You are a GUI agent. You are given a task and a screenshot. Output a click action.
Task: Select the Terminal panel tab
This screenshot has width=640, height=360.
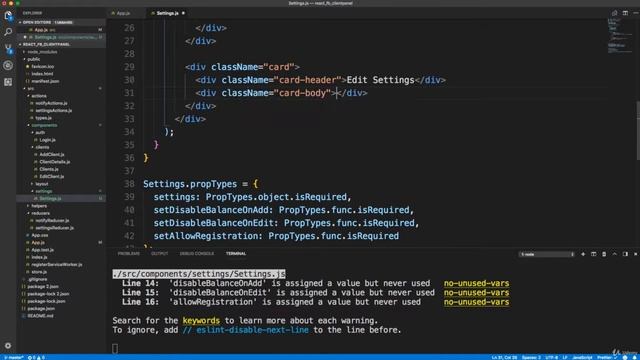(x=236, y=254)
